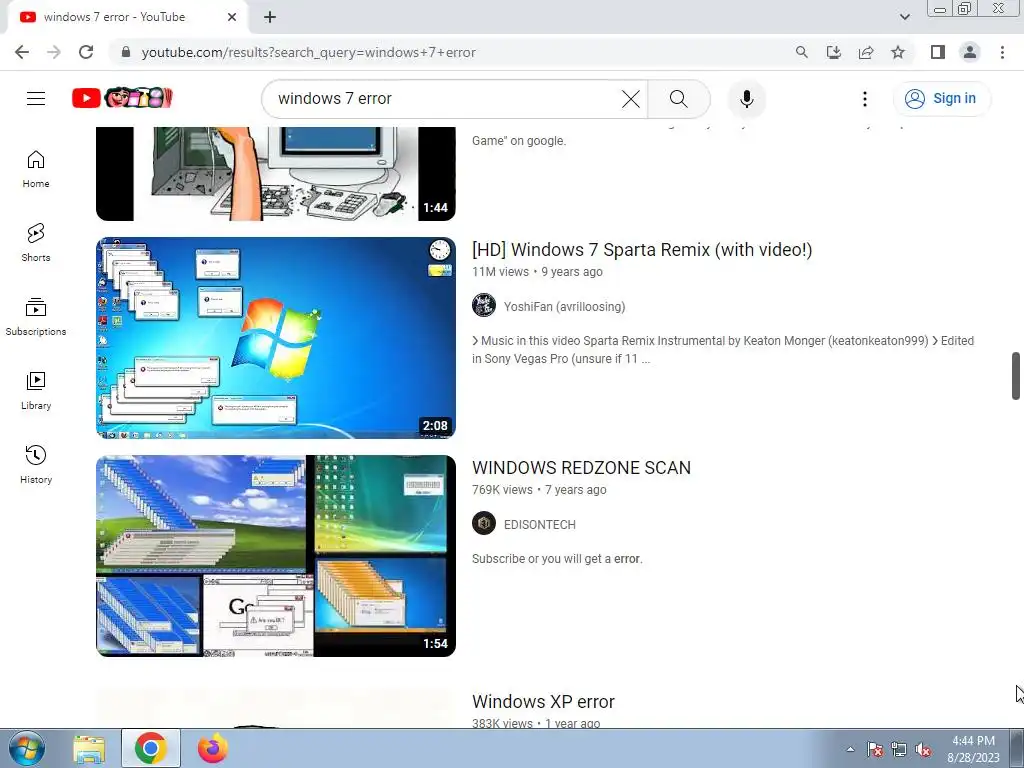Click the network tray icon
This screenshot has height=768, width=1024.
(899, 749)
